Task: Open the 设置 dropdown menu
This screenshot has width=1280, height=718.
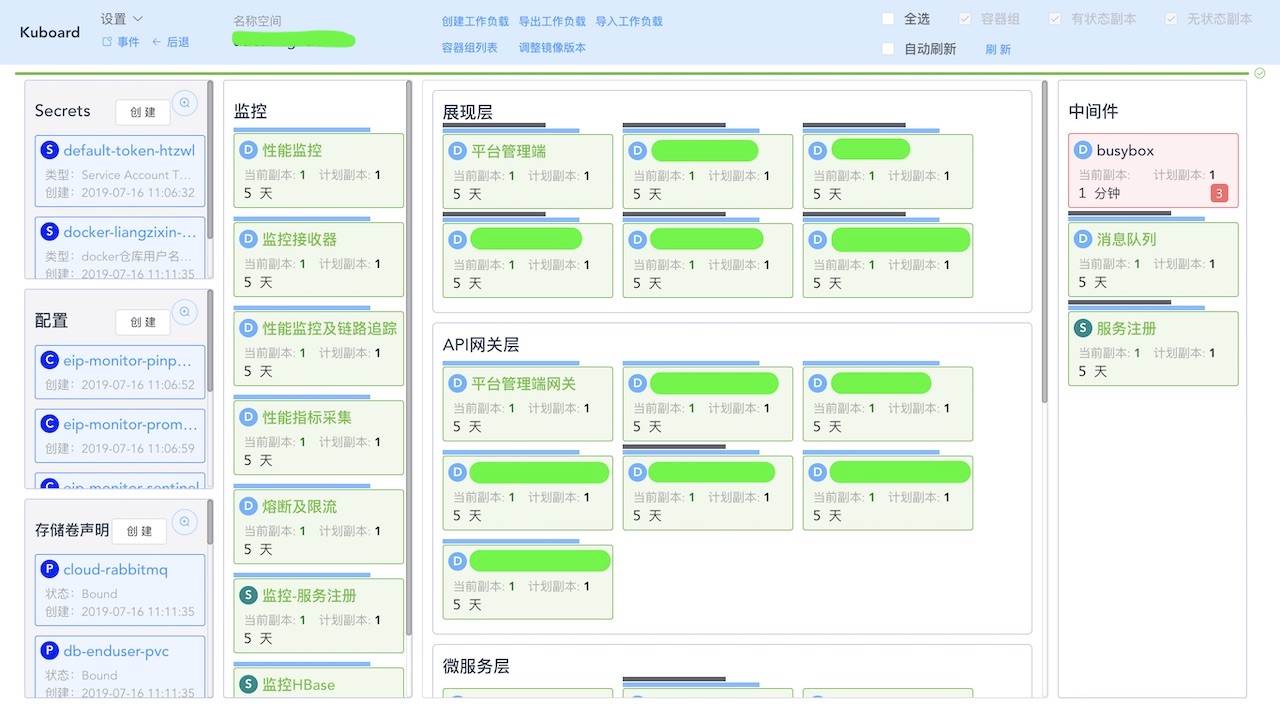Action: pos(120,17)
